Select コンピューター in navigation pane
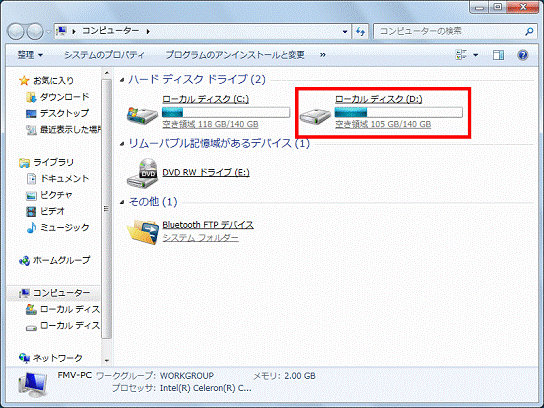Image resolution: width=544 pixels, height=408 pixels. [61, 293]
